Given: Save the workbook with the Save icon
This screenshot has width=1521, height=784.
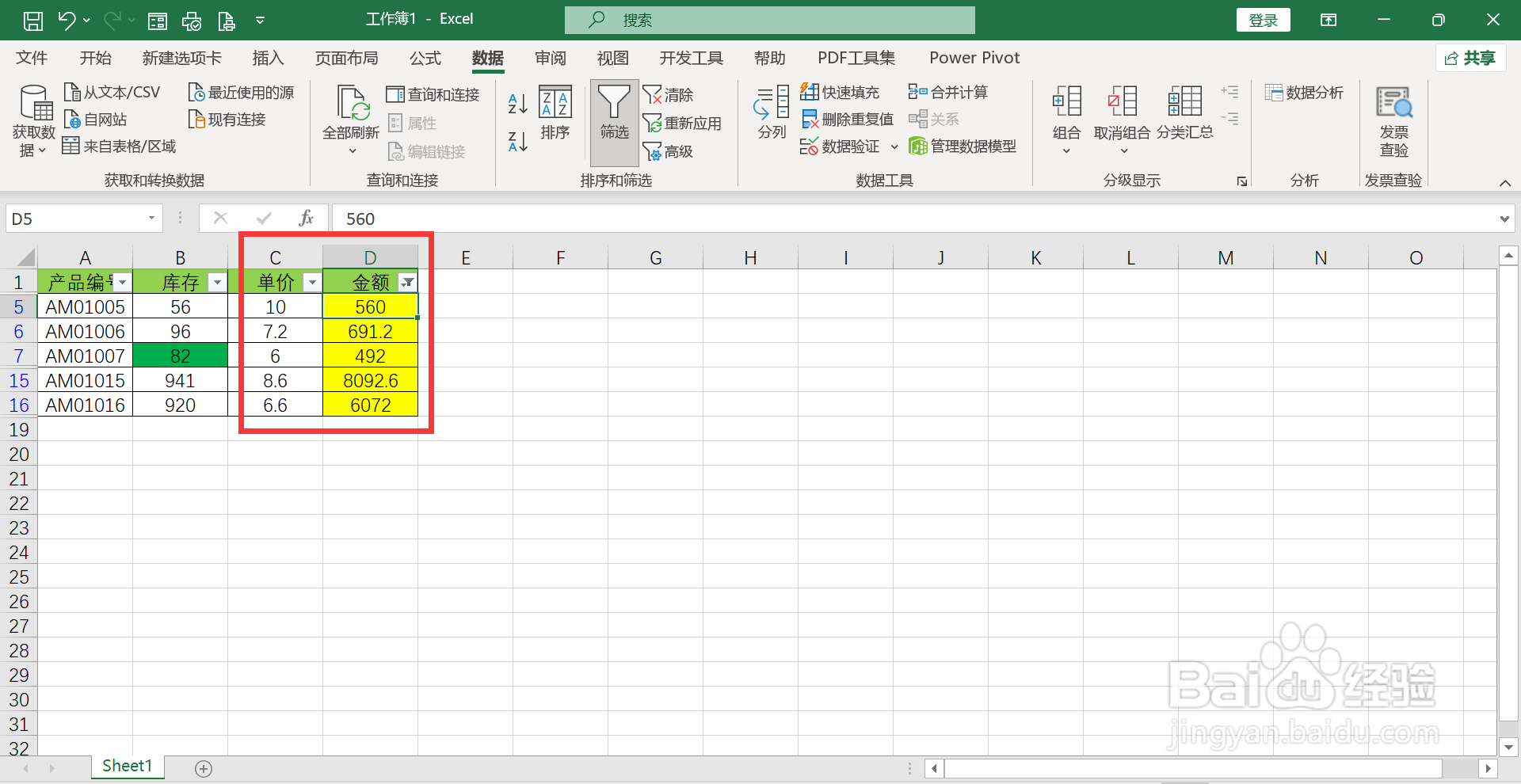Looking at the screenshot, I should tap(33, 20).
